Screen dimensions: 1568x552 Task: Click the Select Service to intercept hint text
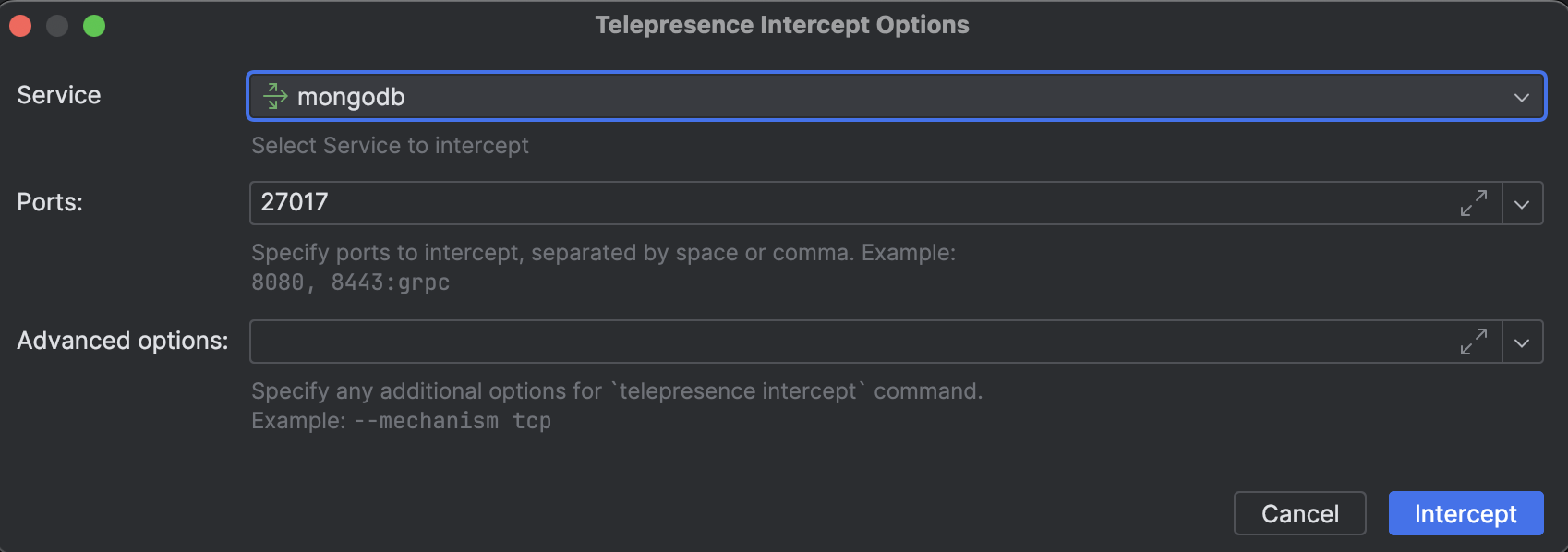pos(390,145)
